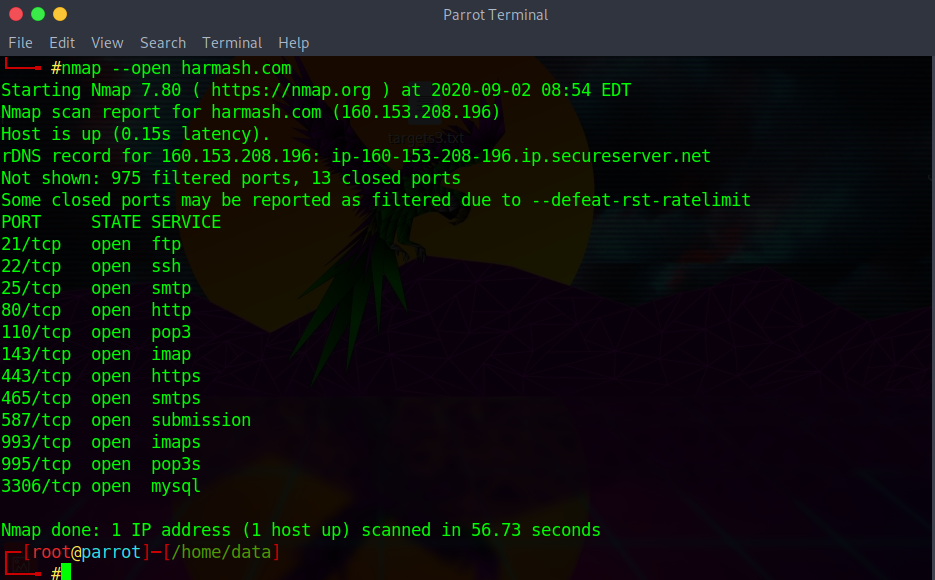Open the Edit menu
The height and width of the screenshot is (580, 935).
62,43
